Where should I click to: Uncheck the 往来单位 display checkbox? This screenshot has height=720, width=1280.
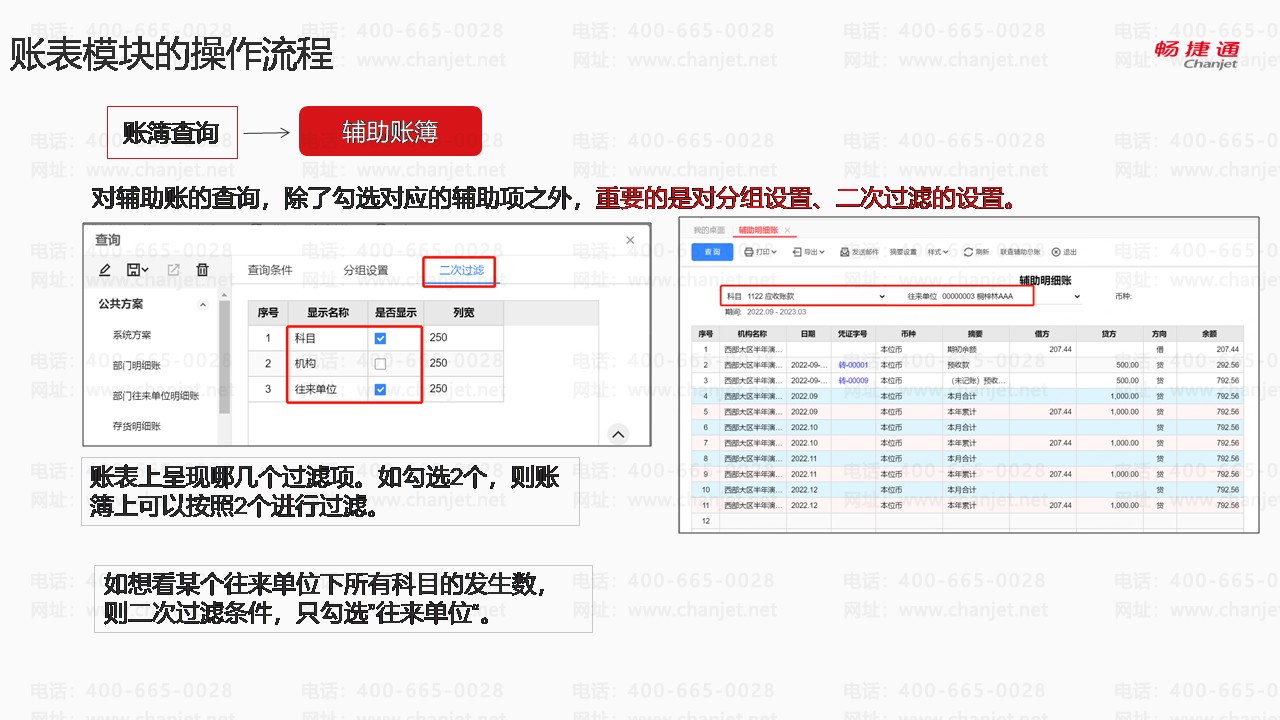click(x=380, y=389)
